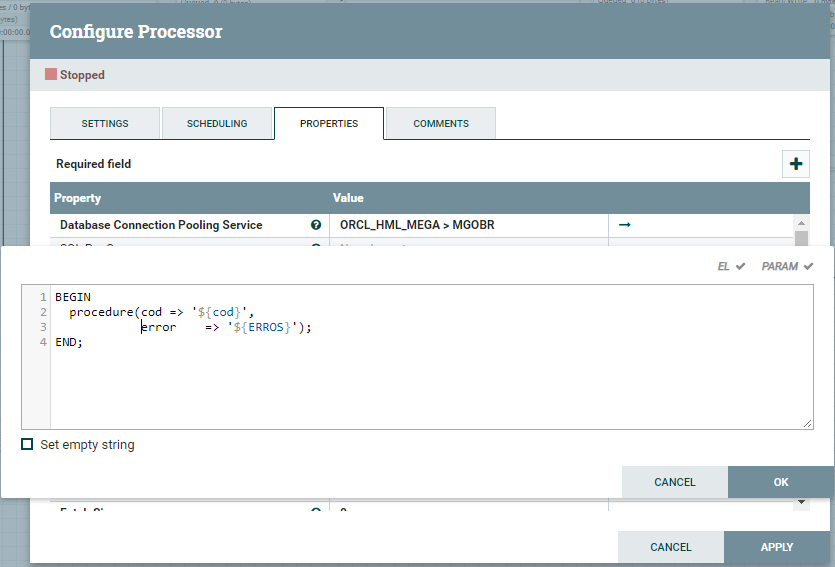
Task: Click the Property column header
Action: coord(77,198)
